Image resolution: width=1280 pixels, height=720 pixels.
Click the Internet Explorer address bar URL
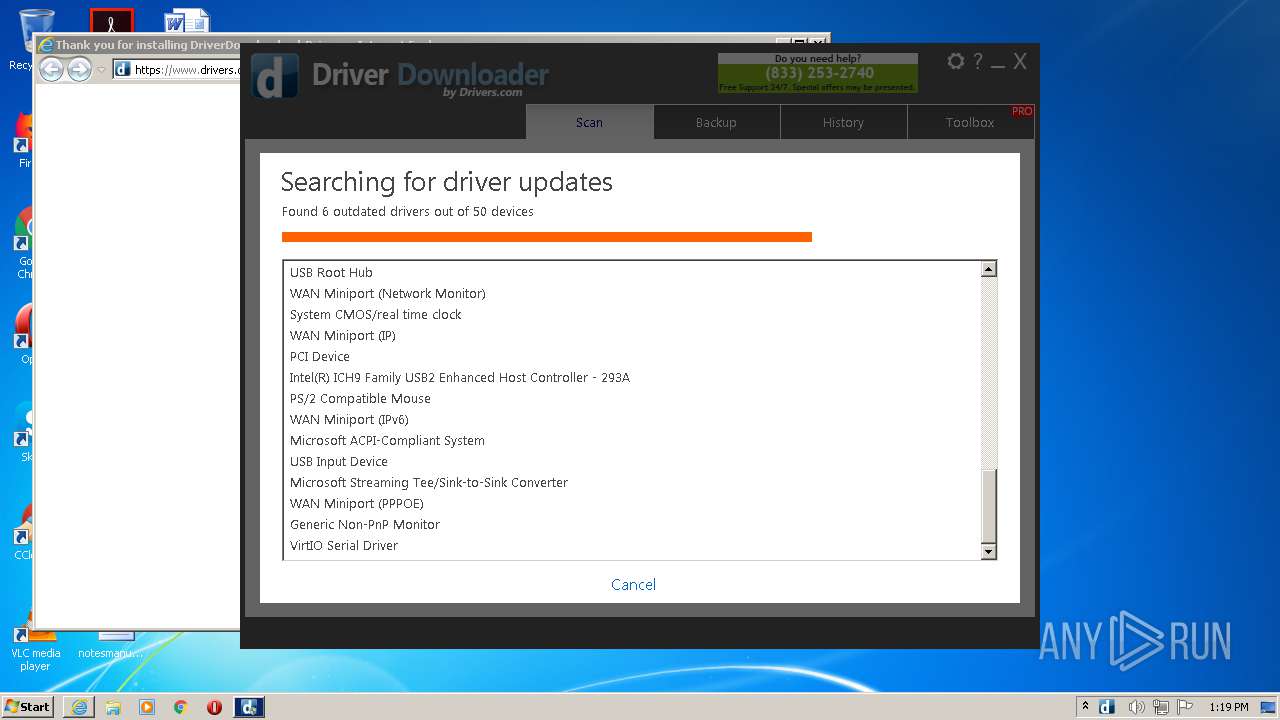point(187,70)
